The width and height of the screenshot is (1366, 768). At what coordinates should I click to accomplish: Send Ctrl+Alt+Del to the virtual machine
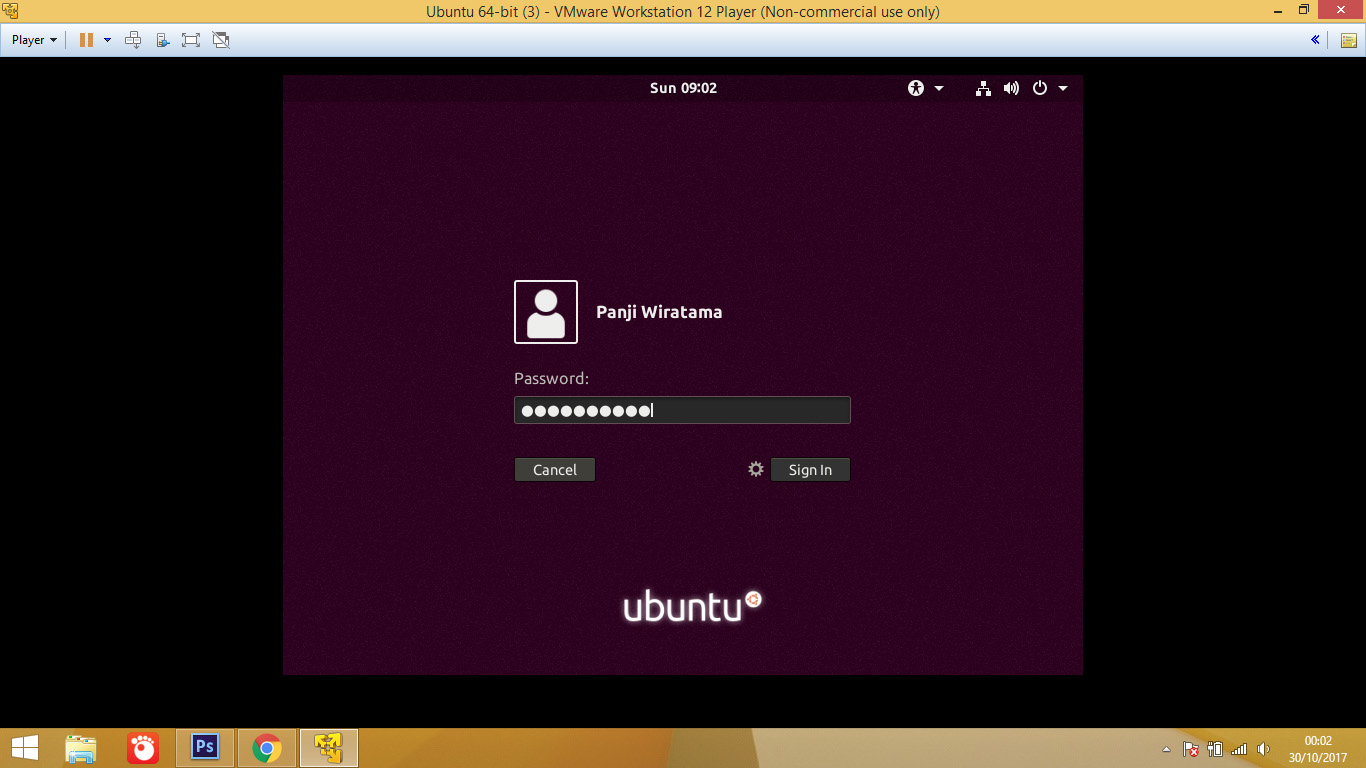pyautogui.click(x=133, y=40)
